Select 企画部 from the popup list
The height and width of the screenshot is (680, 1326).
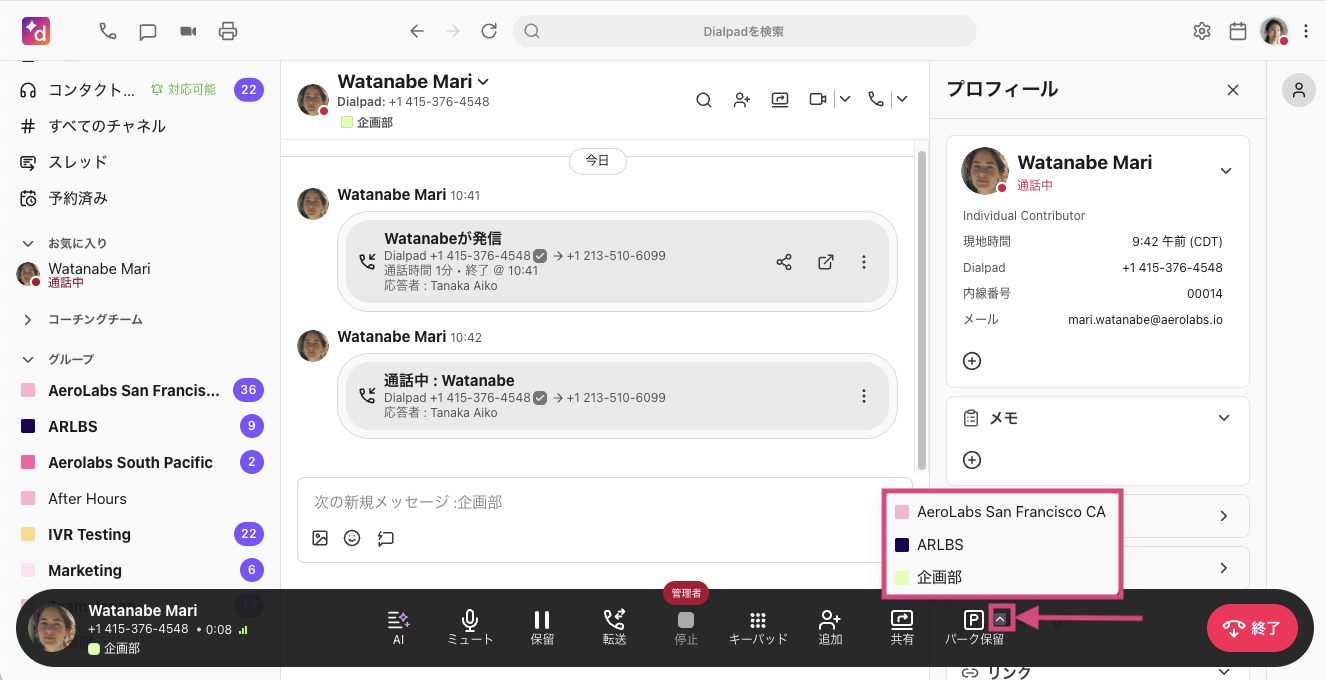coord(939,577)
